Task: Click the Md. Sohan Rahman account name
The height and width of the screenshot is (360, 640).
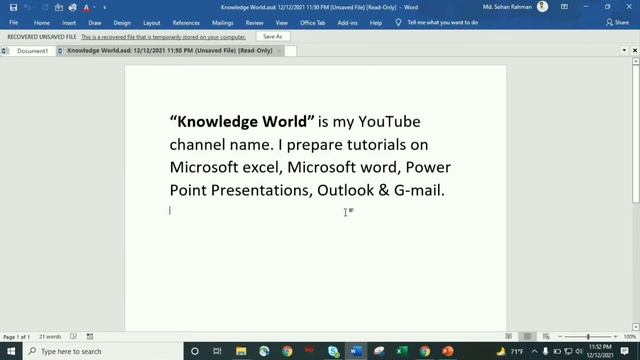Action: coord(507,7)
